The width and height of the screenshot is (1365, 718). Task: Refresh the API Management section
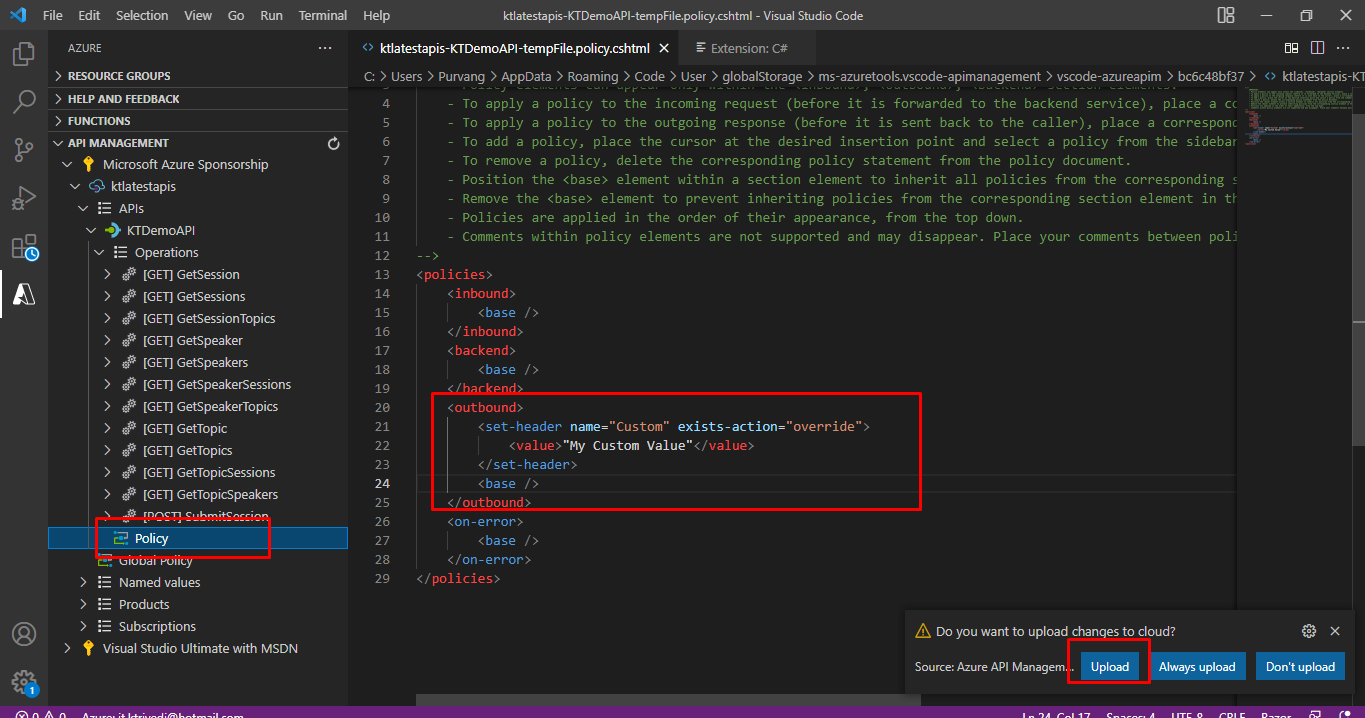click(334, 143)
